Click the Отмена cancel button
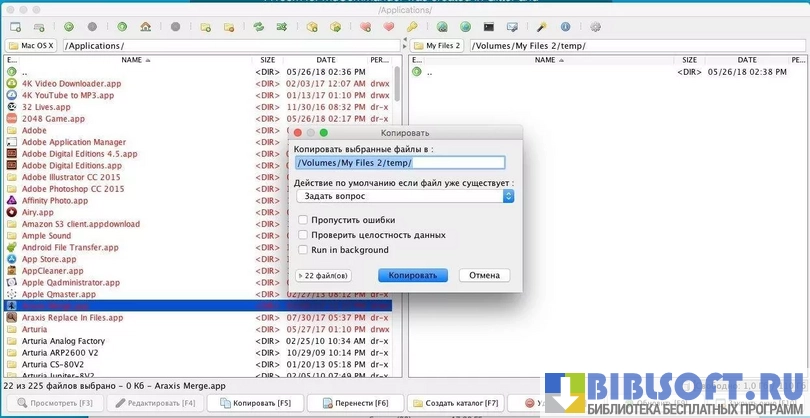The width and height of the screenshot is (810, 418). (484, 275)
